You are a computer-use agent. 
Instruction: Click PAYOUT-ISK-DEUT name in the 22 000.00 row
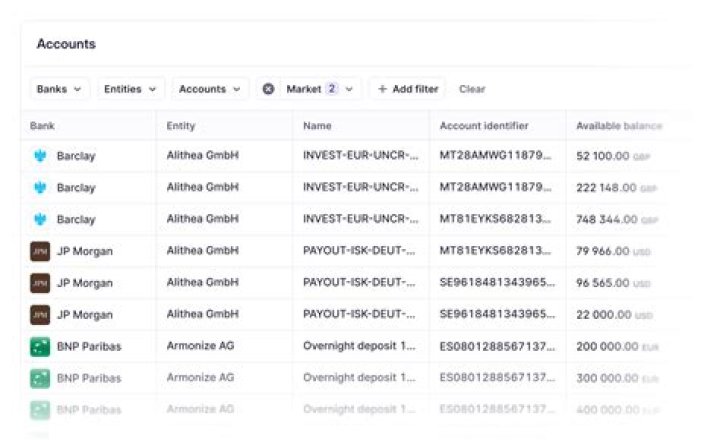point(359,314)
